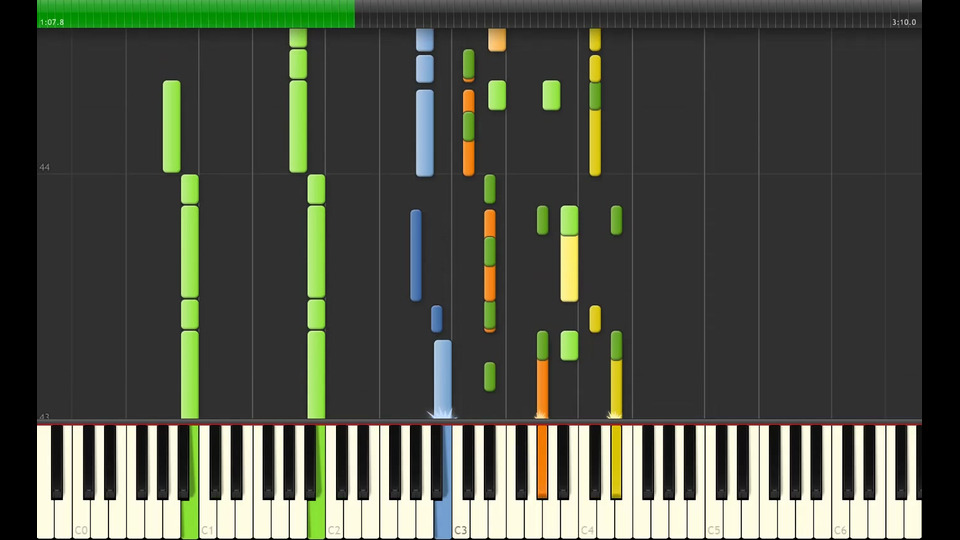Click the measure 44 marker label

point(44,167)
